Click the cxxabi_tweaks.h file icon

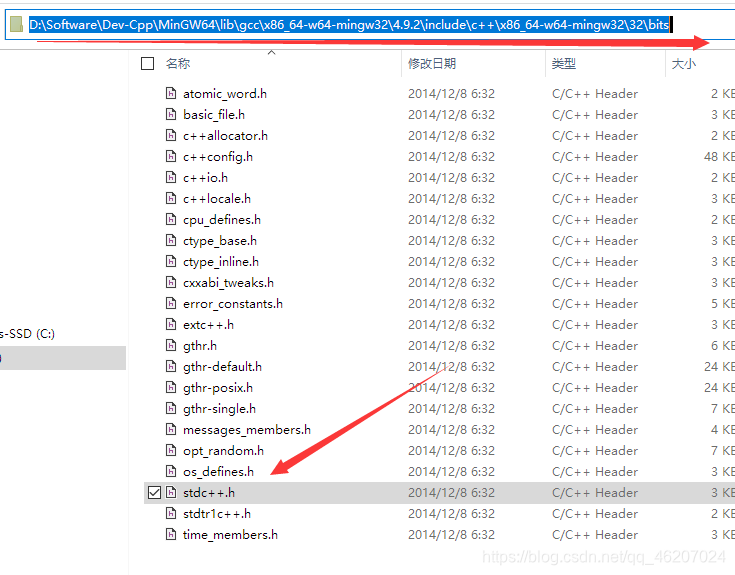[171, 283]
